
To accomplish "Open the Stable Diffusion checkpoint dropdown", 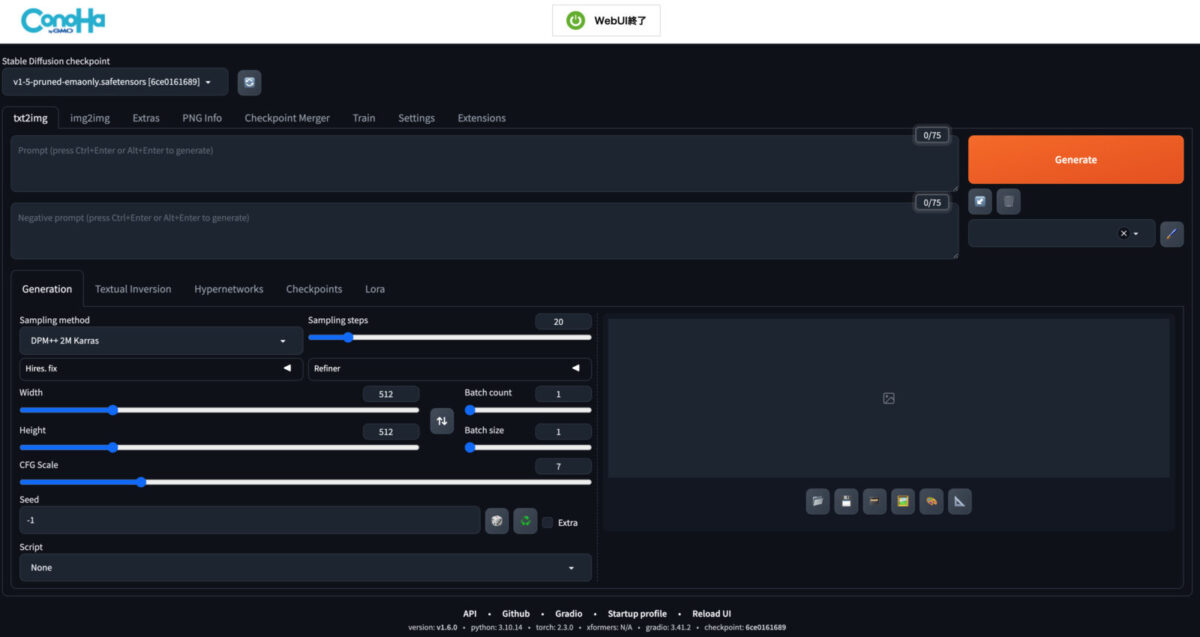I will click(x=114, y=82).
